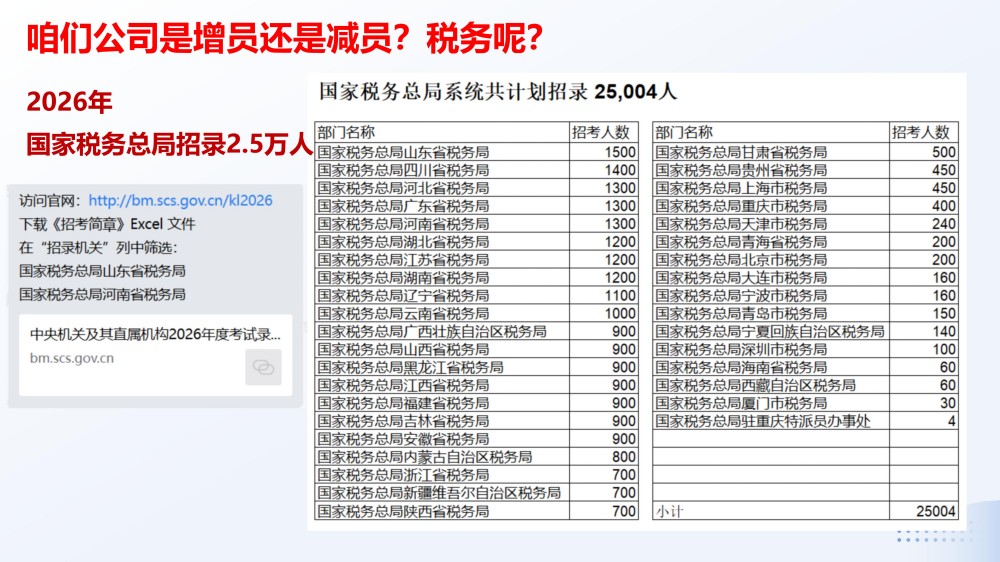
Task: Select table row 国家税务总局福建省税务局
Action: [476, 403]
